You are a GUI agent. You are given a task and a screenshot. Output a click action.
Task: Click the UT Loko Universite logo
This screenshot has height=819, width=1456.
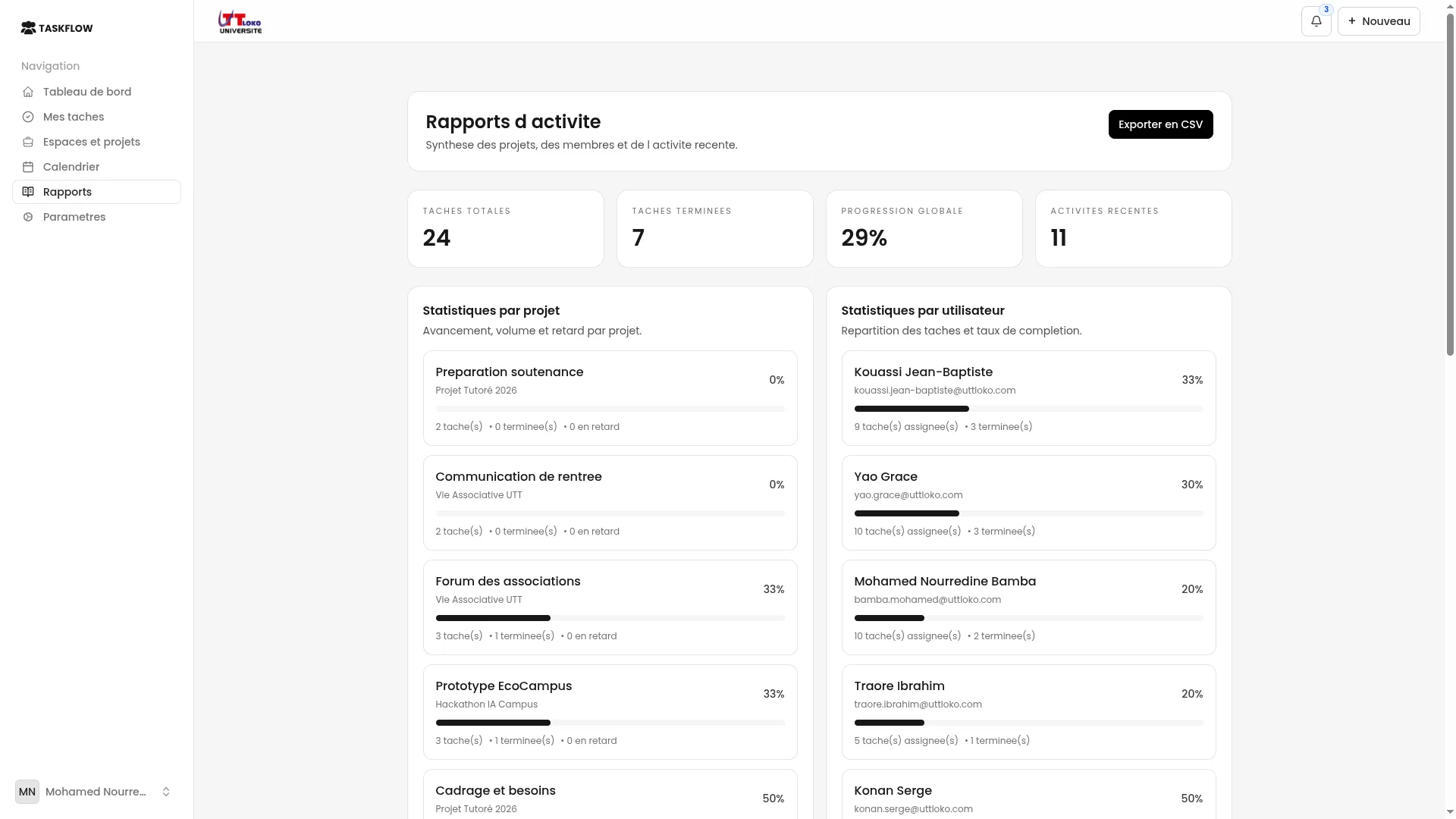pyautogui.click(x=240, y=21)
